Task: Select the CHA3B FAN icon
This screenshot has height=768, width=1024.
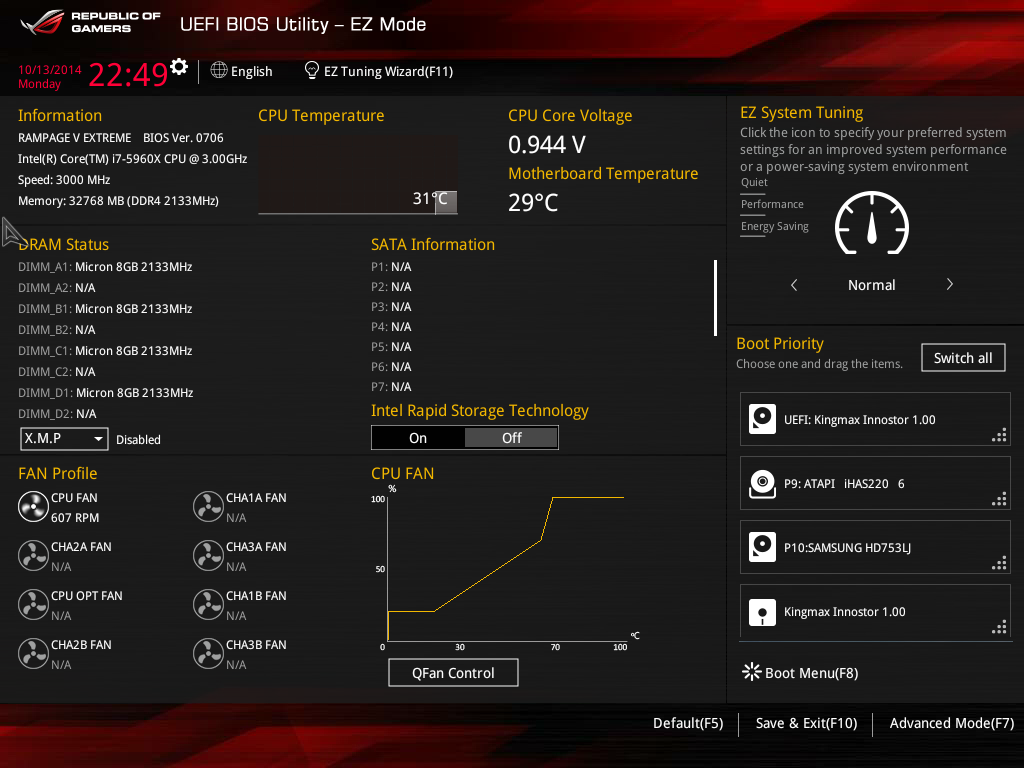Action: click(208, 654)
